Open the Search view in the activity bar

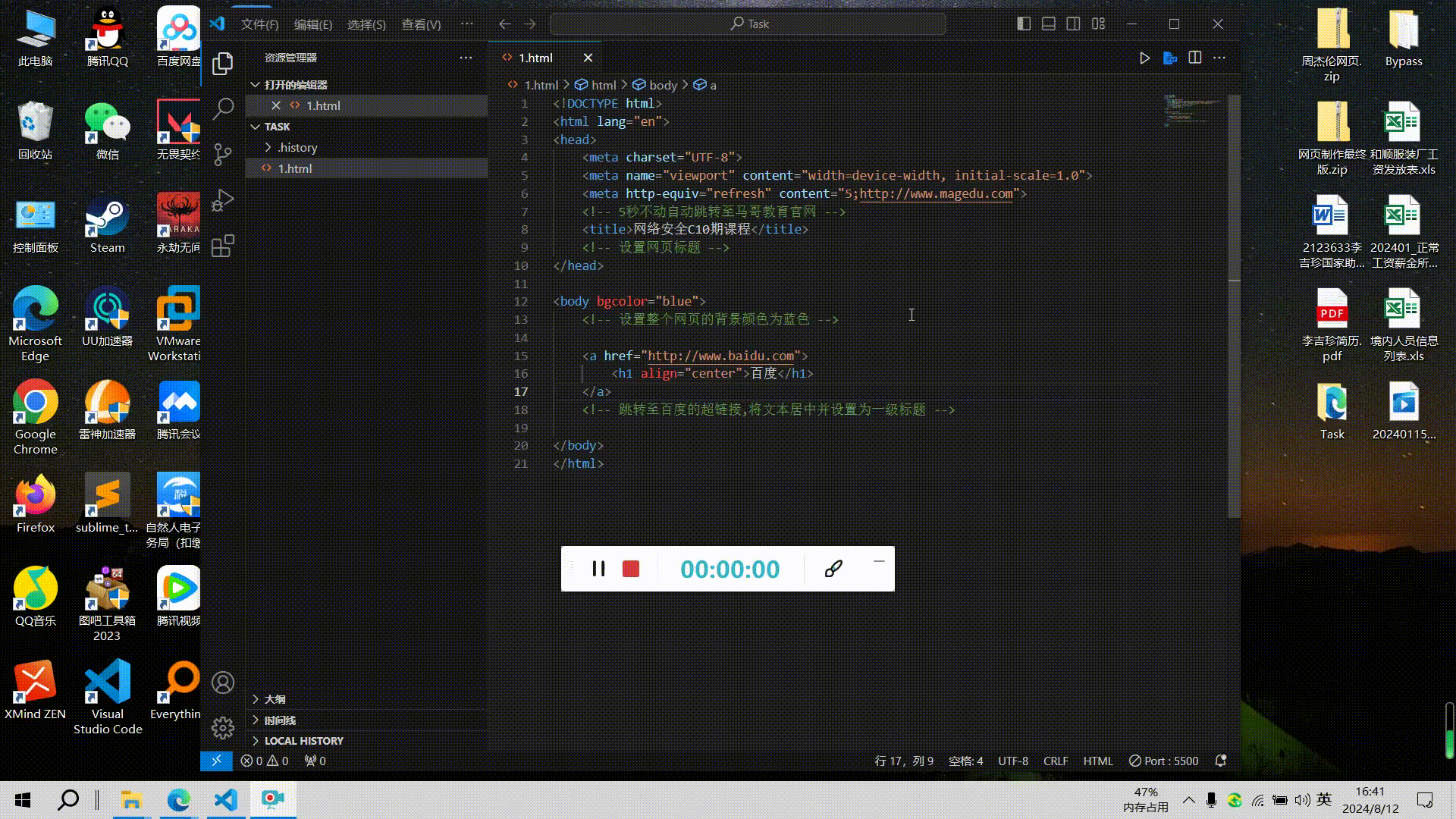tap(223, 108)
